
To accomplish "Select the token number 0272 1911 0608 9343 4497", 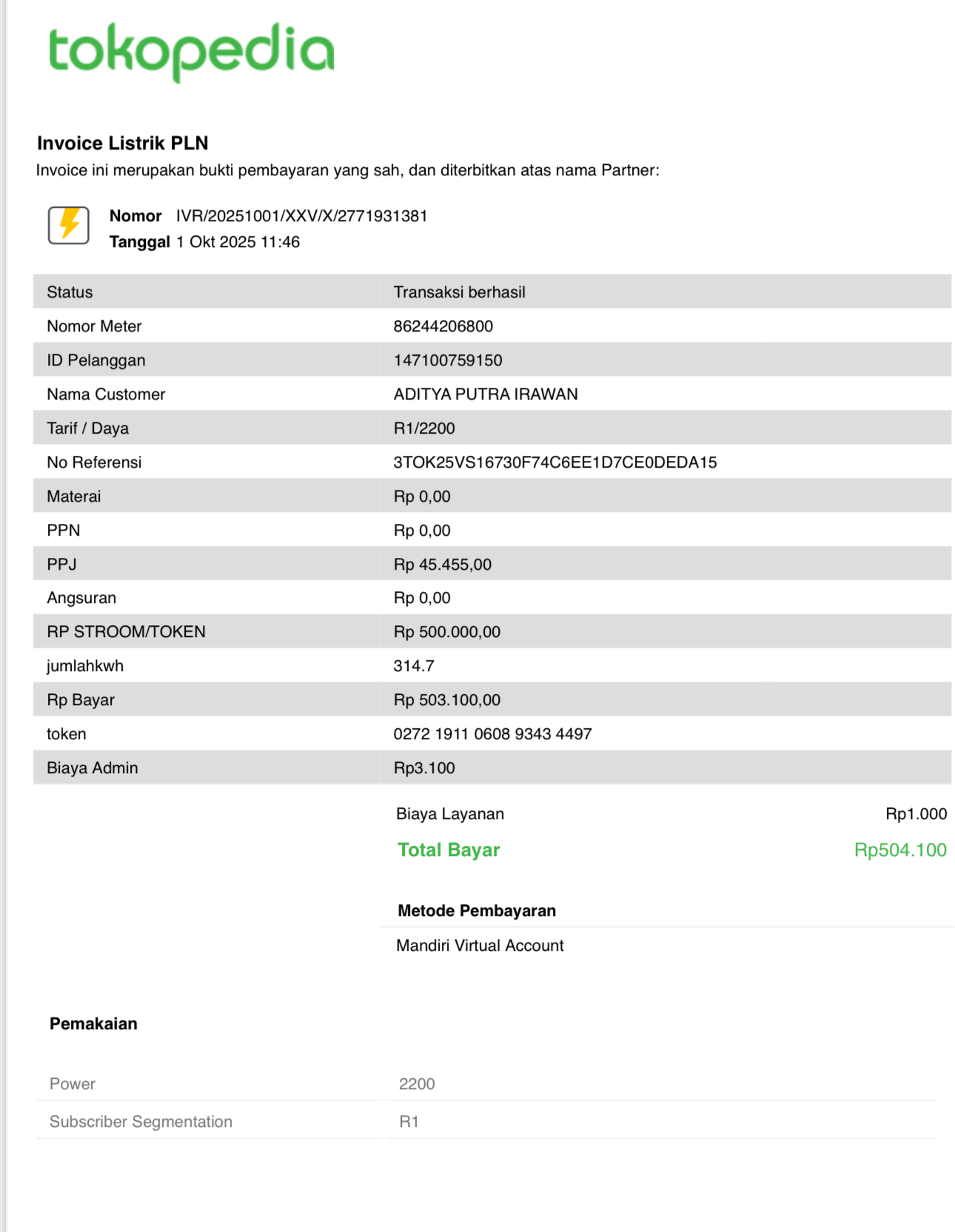I will (492, 734).
